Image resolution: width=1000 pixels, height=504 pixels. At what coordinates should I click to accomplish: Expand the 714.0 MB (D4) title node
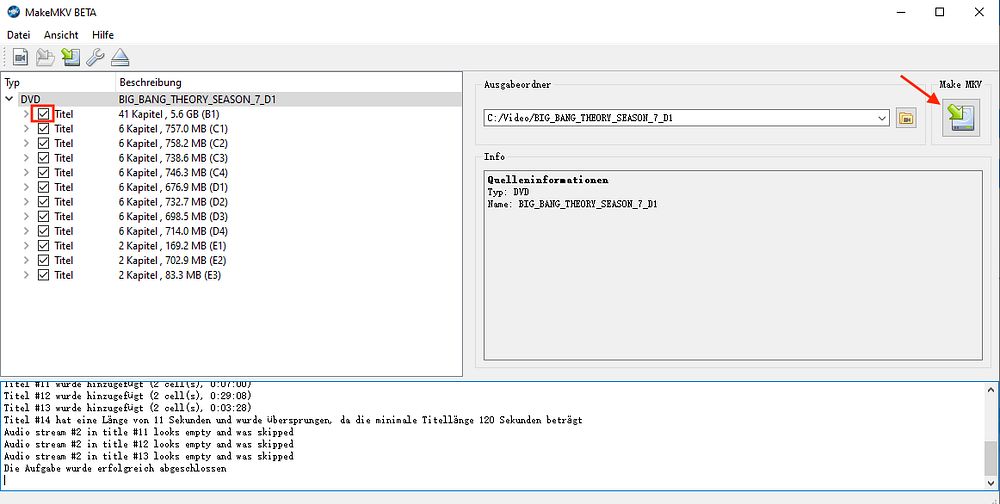pos(26,232)
